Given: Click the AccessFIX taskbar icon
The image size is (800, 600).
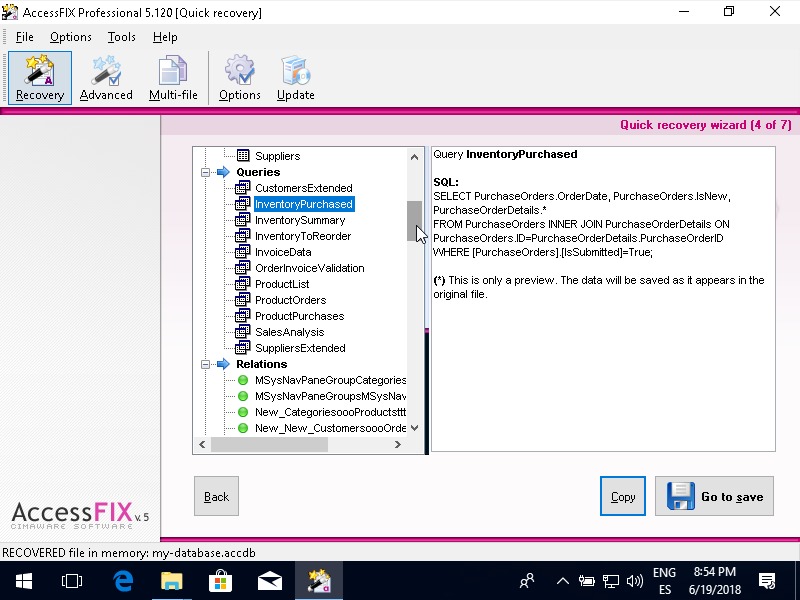Looking at the screenshot, I should coord(319,580).
